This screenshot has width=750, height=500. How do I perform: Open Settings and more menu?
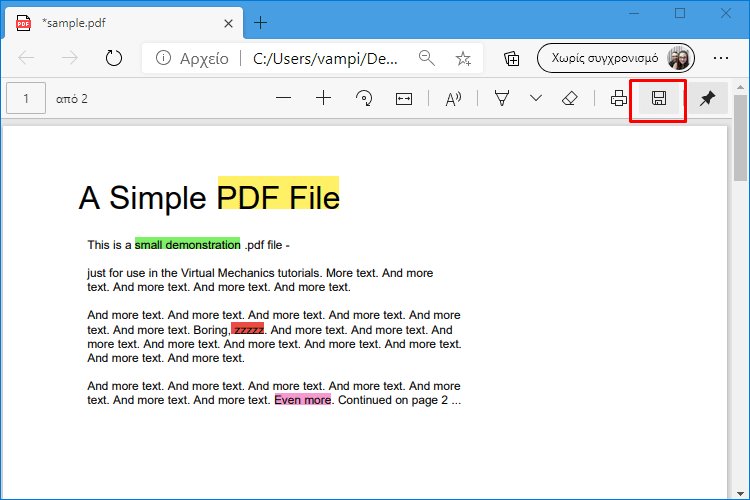click(720, 58)
